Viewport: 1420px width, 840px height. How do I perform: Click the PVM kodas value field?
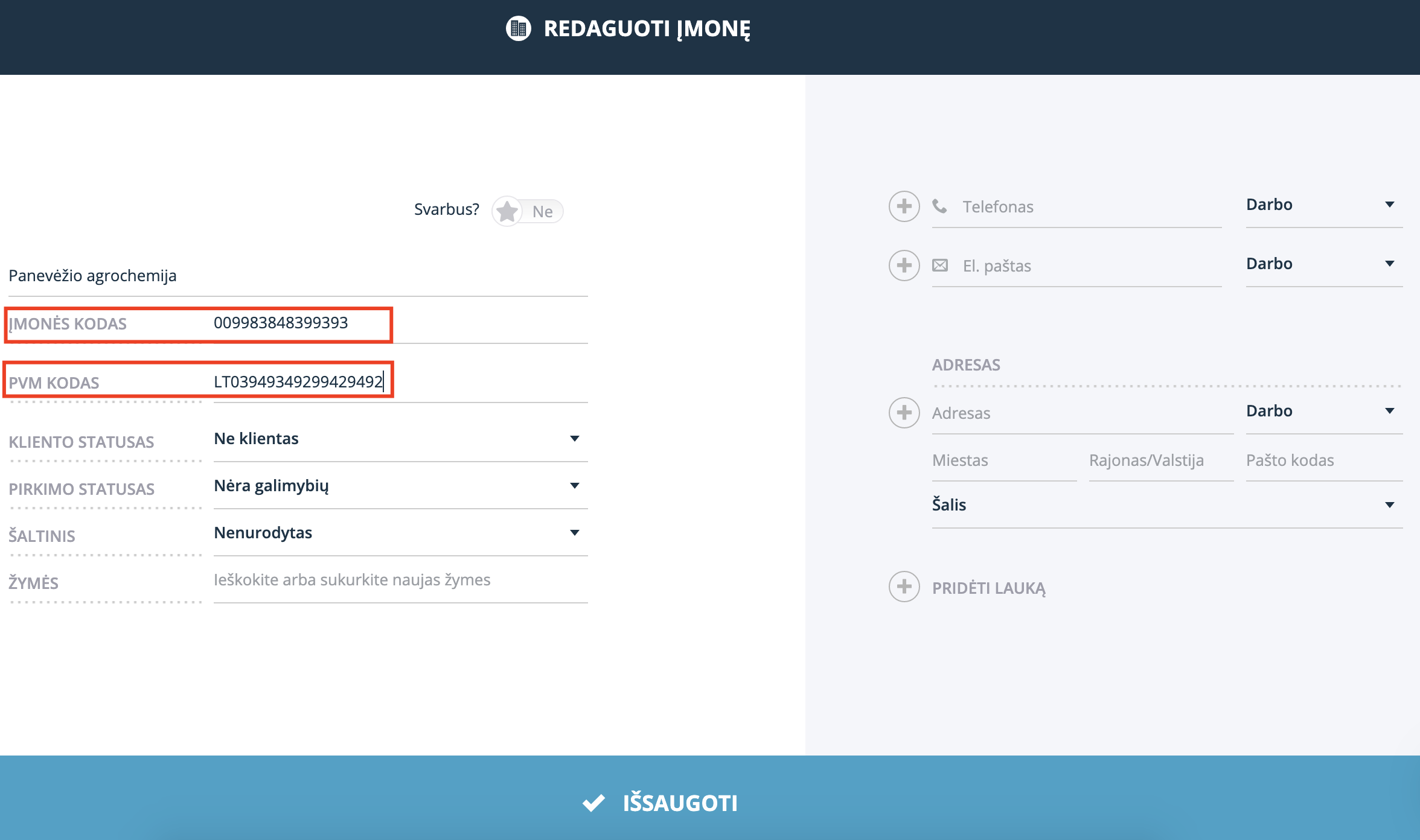[x=401, y=383]
